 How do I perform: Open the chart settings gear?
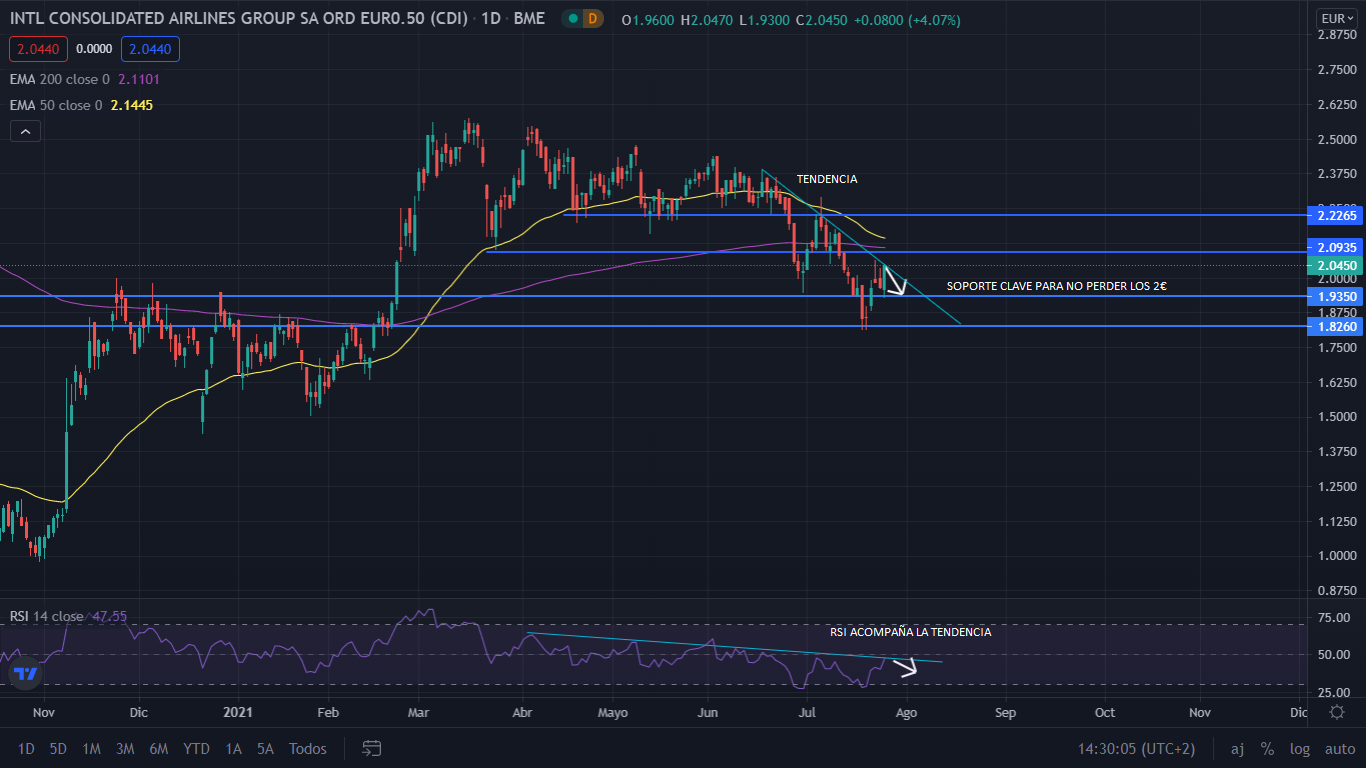[x=1337, y=711]
